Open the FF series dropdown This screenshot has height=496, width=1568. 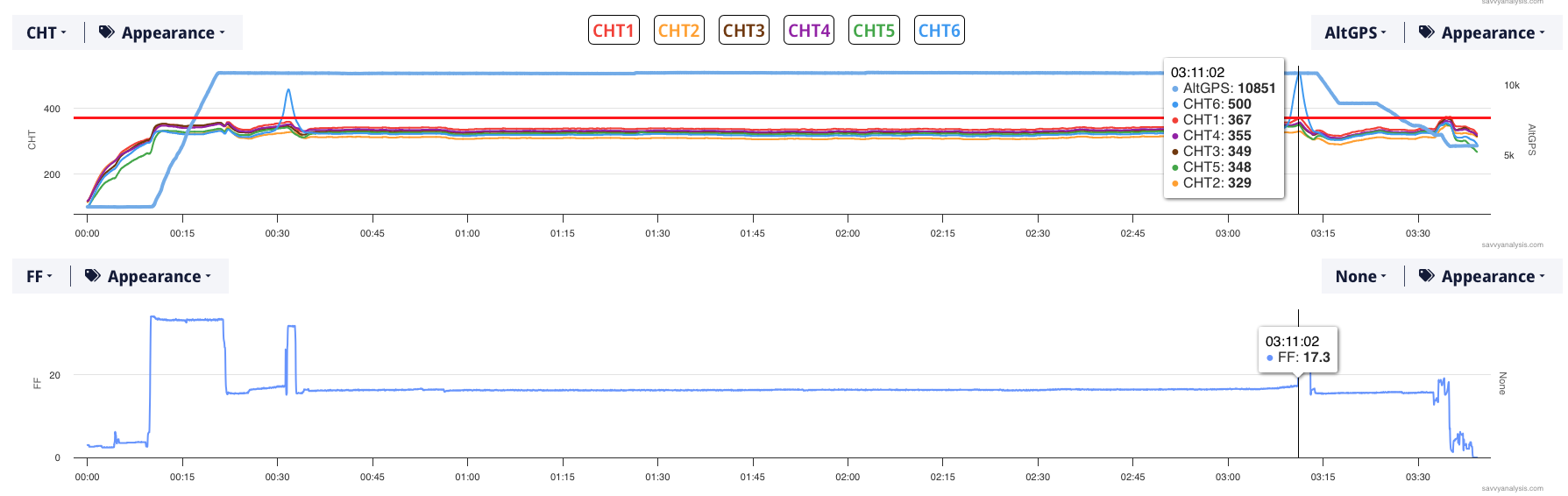[39, 276]
